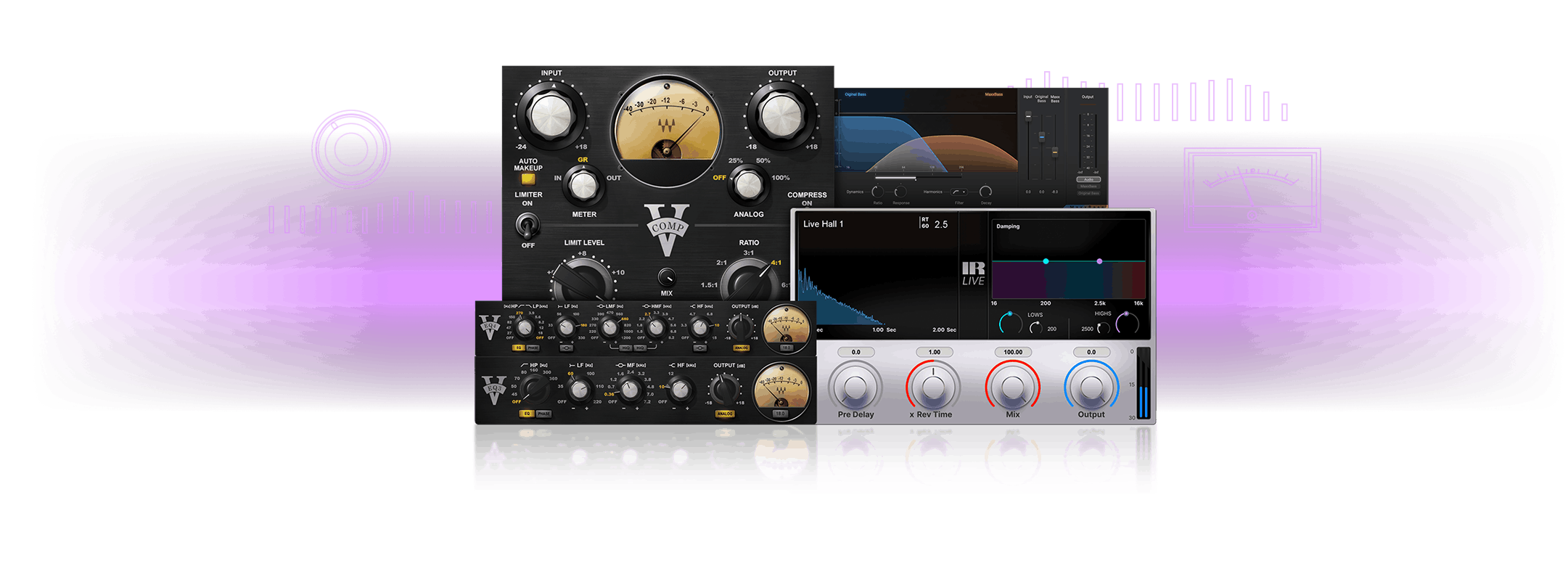Toggle the ANALOG button on V-EQ3
The image size is (1568, 566).
pyautogui.click(x=725, y=414)
